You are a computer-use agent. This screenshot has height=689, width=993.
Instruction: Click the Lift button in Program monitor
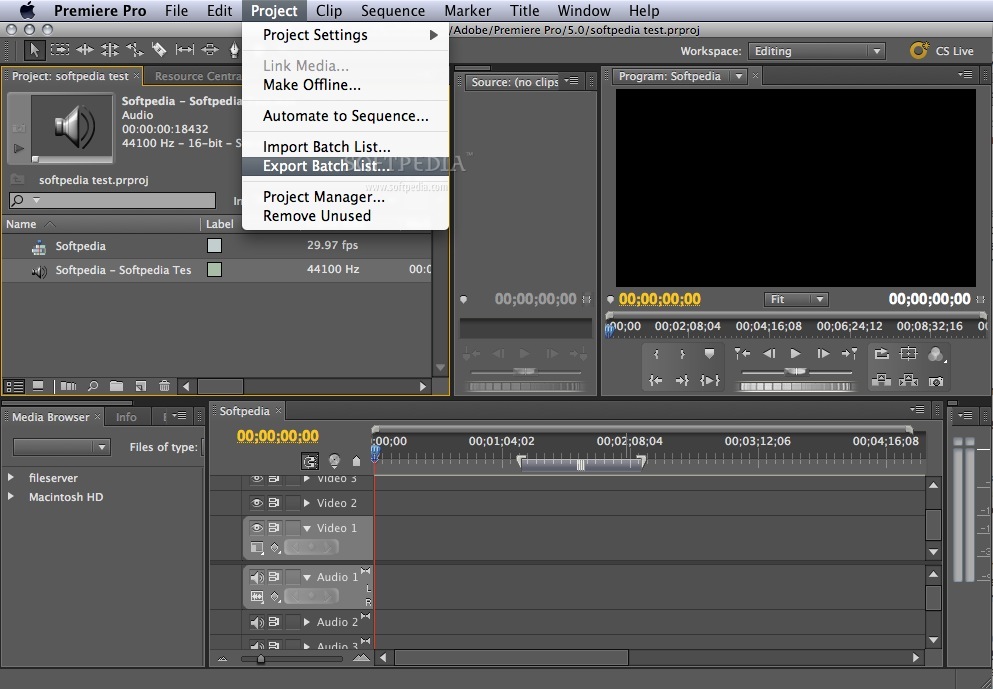tap(882, 380)
